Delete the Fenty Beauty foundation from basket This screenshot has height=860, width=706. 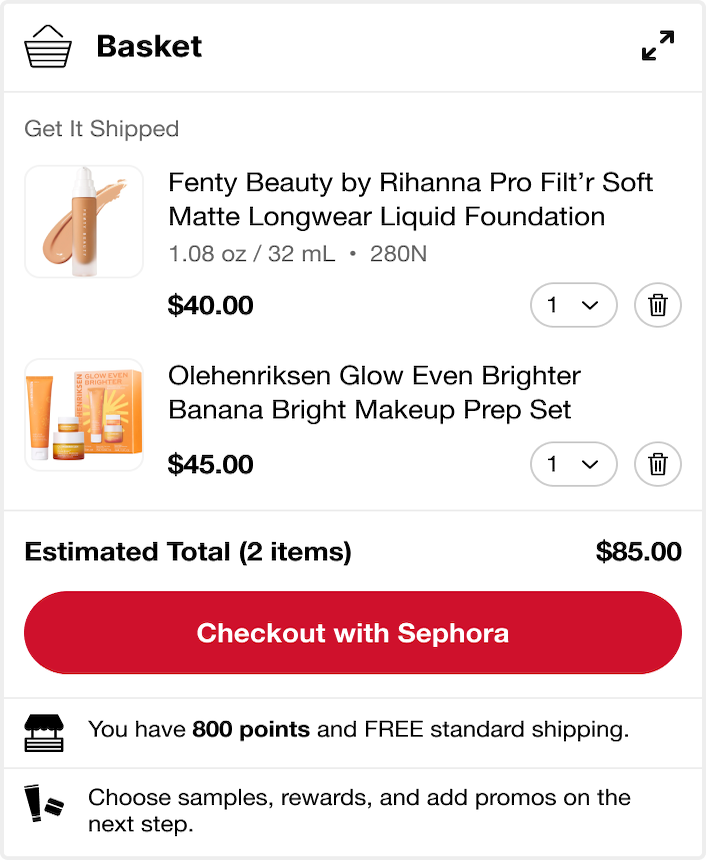click(658, 305)
